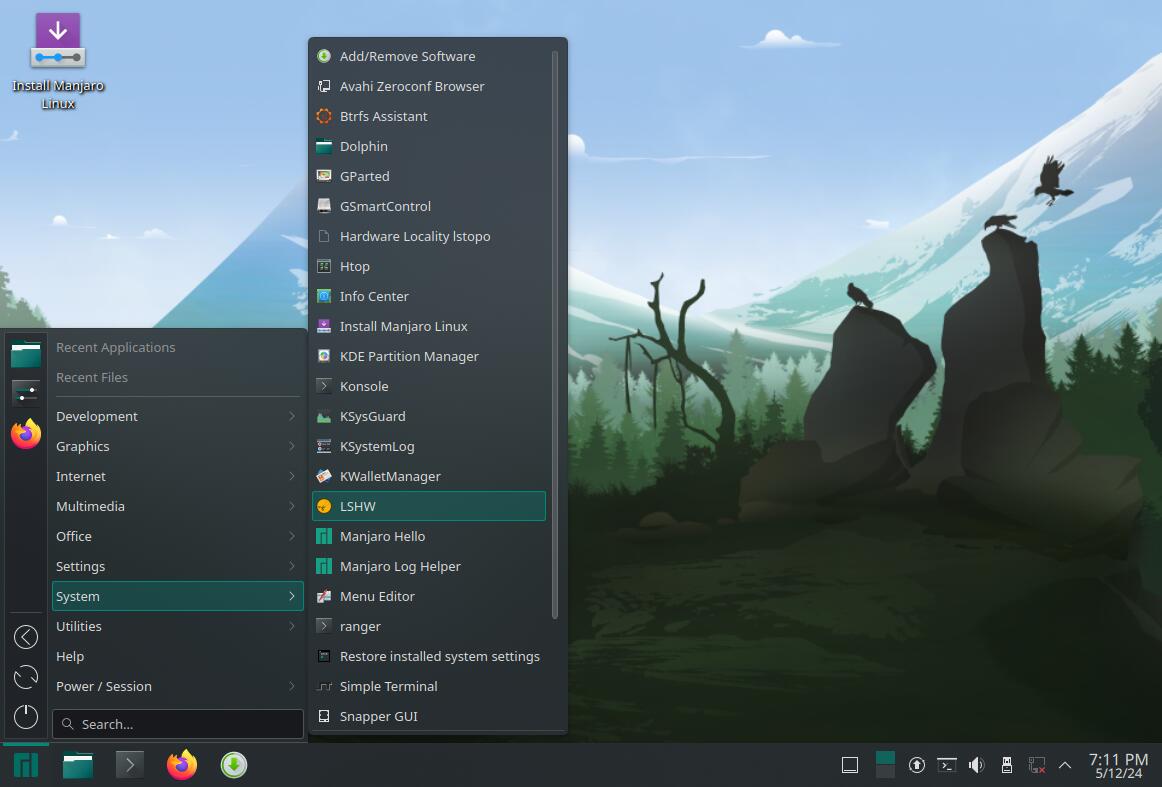The image size is (1162, 787).
Task: Expand the Power / Session submenu
Action: pos(178,686)
